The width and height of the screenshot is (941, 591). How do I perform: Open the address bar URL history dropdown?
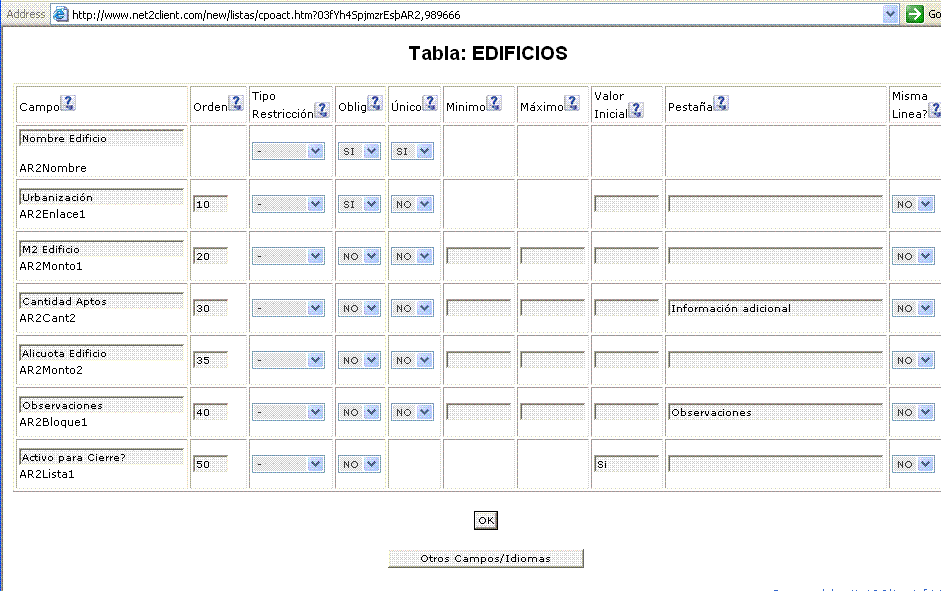[x=891, y=14]
